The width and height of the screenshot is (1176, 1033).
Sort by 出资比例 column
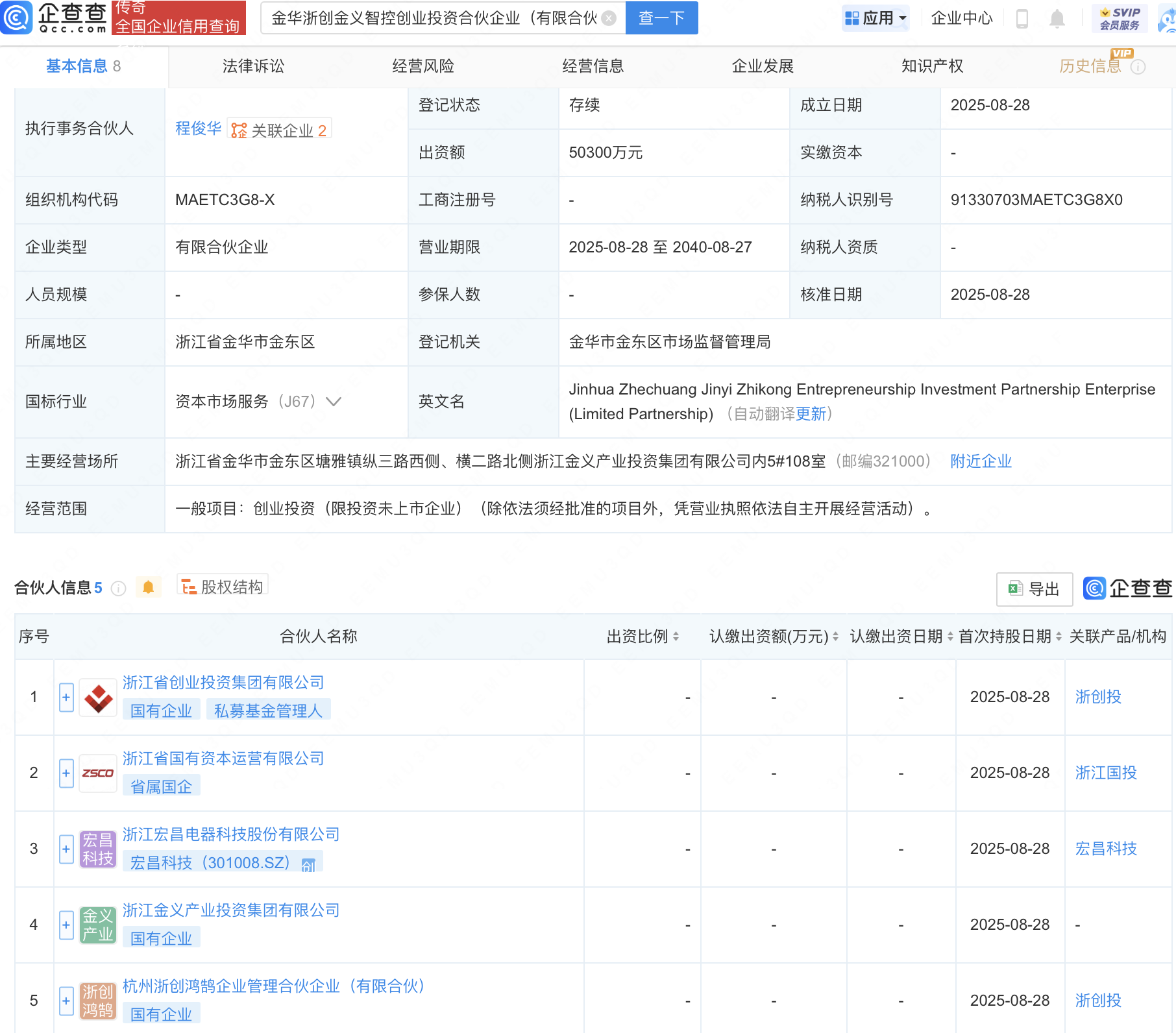click(676, 637)
